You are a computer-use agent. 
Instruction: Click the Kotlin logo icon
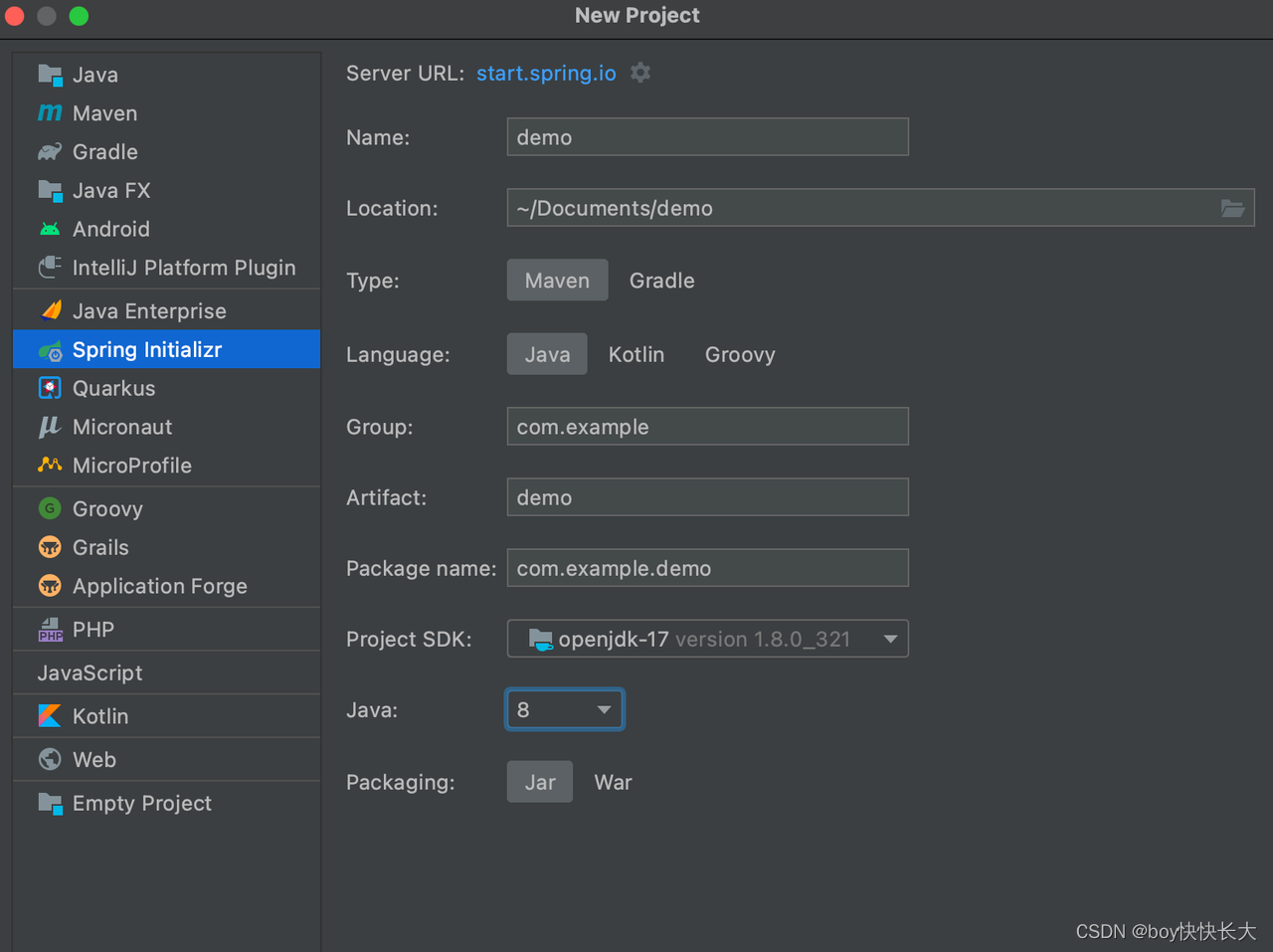50,716
